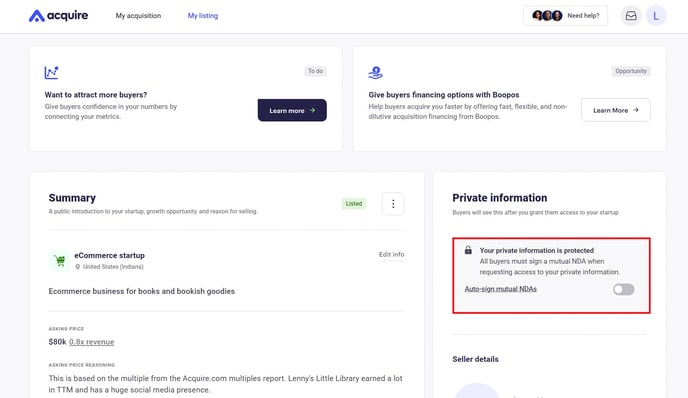Click the lock icon in private information
Image resolution: width=688 pixels, height=398 pixels.
(x=468, y=250)
